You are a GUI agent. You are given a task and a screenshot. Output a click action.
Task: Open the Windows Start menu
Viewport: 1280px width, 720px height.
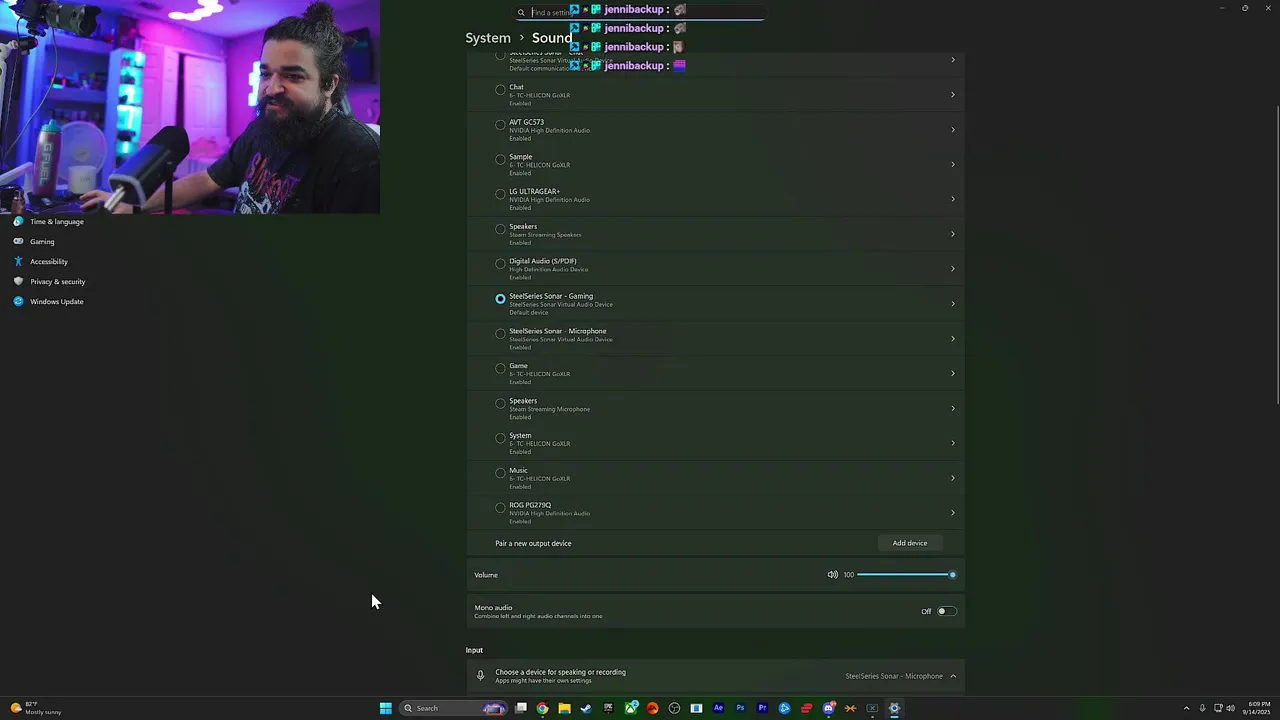point(385,708)
